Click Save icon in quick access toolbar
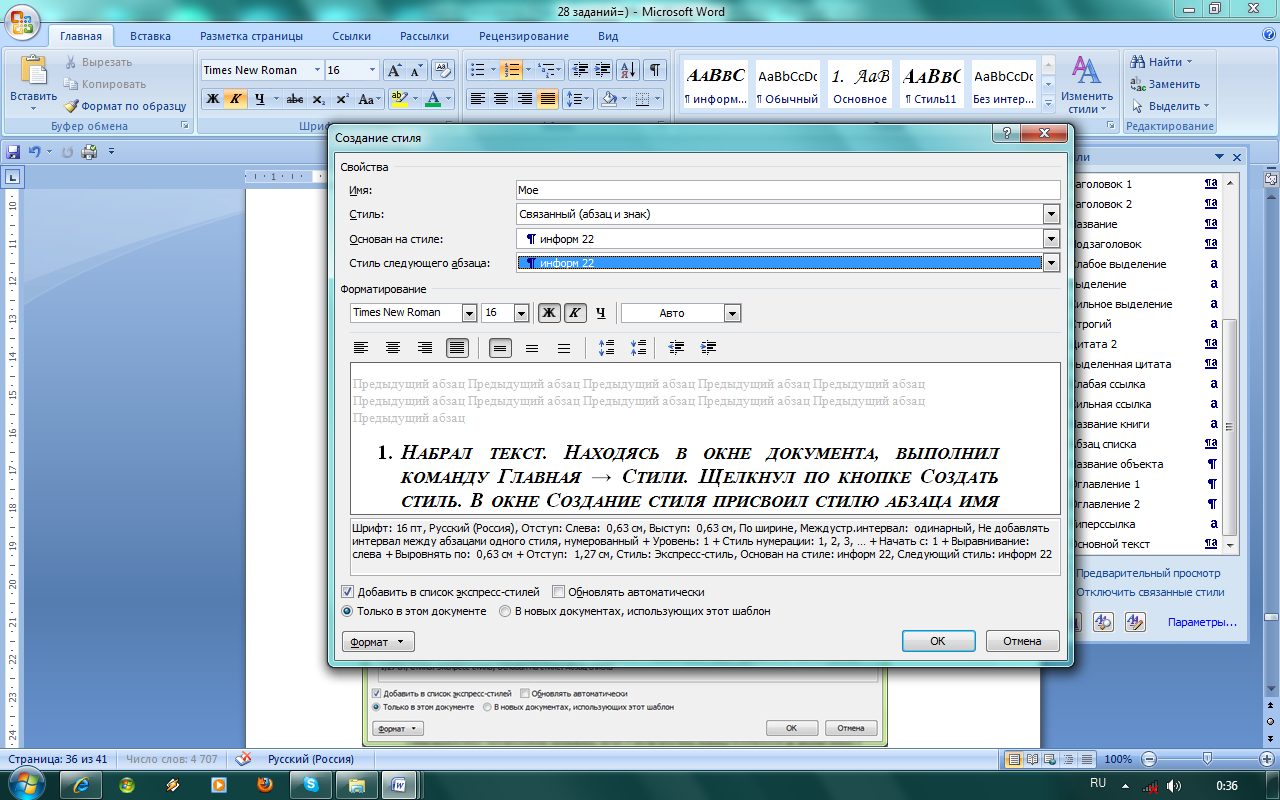The image size is (1280, 800). tap(13, 152)
